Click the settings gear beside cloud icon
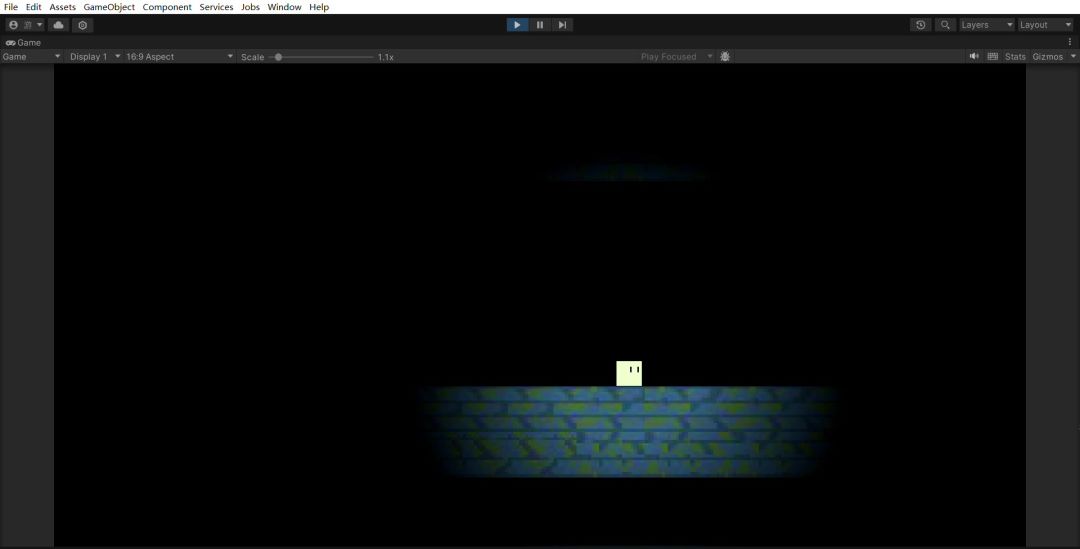The image size is (1080, 549). pos(83,25)
